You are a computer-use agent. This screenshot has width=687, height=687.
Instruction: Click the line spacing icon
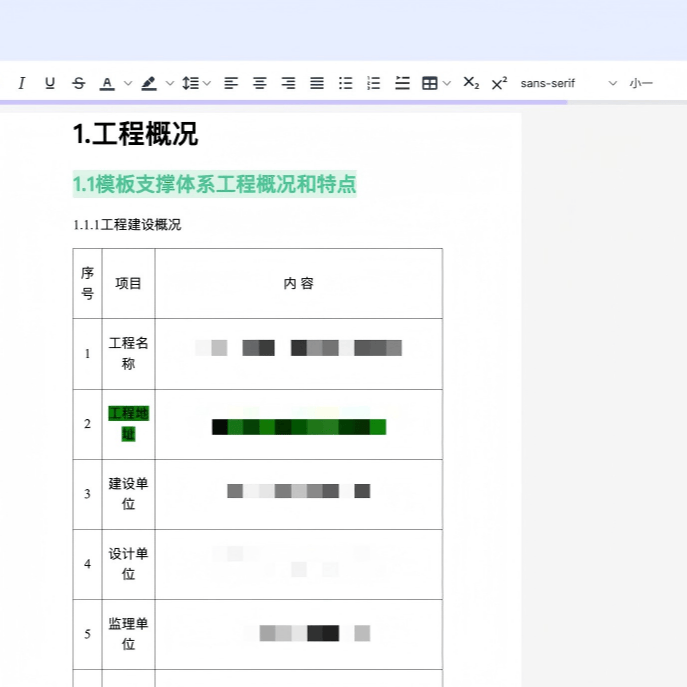coord(191,83)
